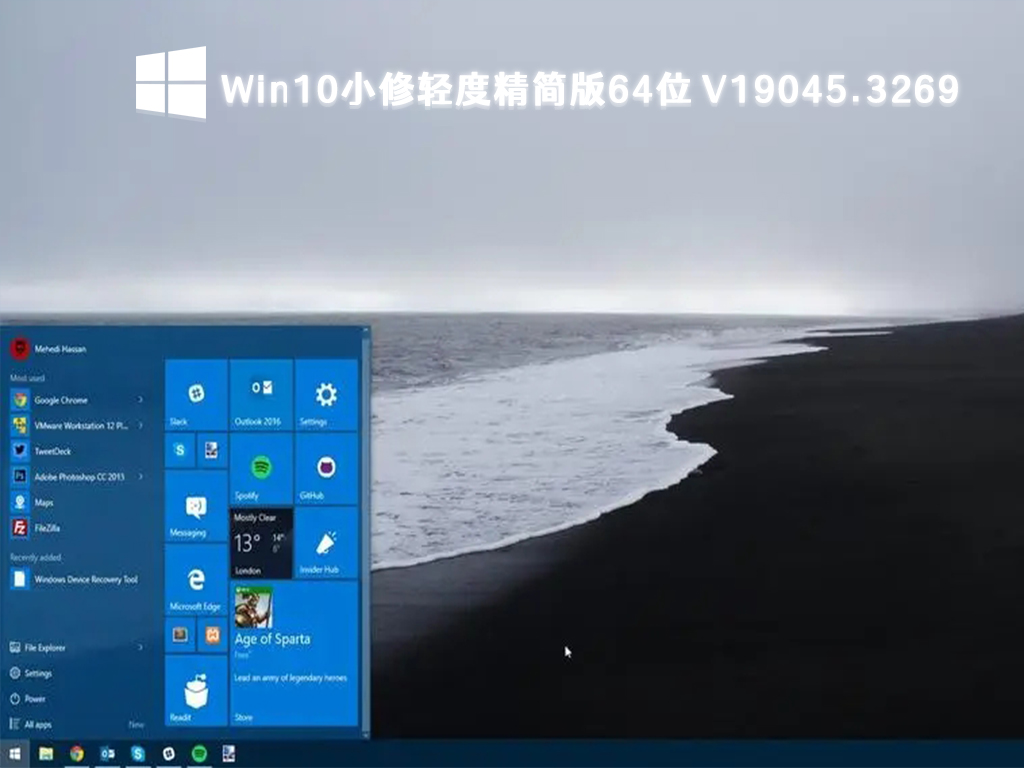Screen dimensions: 1024x768
Task: Open the Insider Hub tile
Action: tap(326, 543)
